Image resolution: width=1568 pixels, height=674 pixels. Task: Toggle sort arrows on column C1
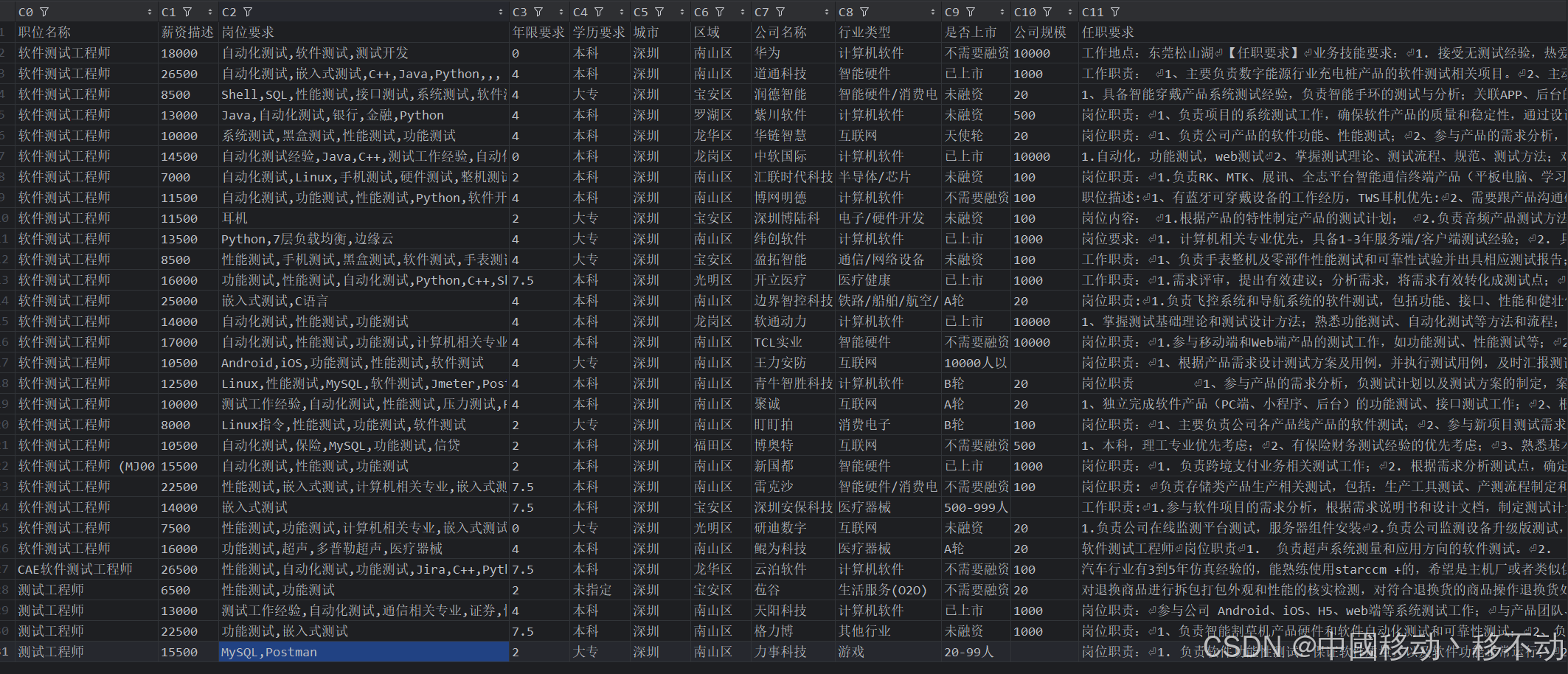(210, 12)
